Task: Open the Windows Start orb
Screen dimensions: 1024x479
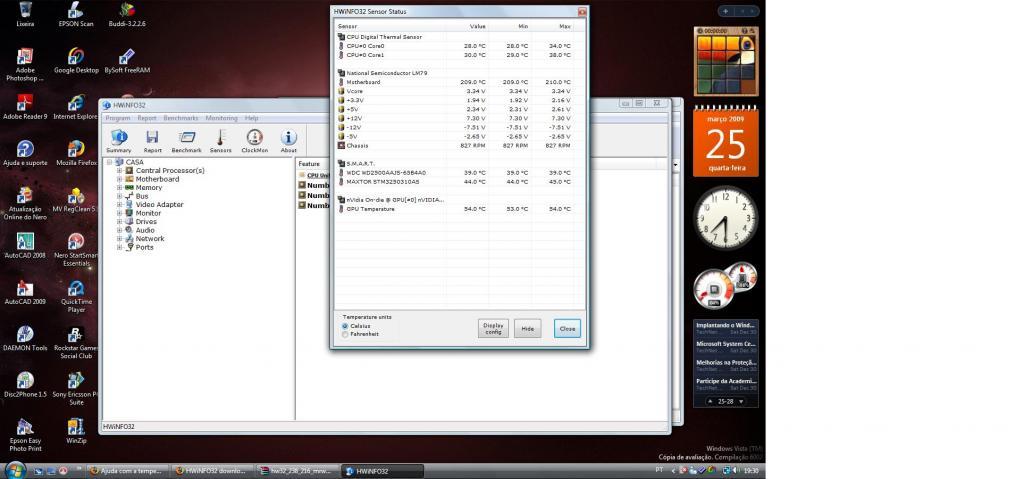Action: pos(15,470)
